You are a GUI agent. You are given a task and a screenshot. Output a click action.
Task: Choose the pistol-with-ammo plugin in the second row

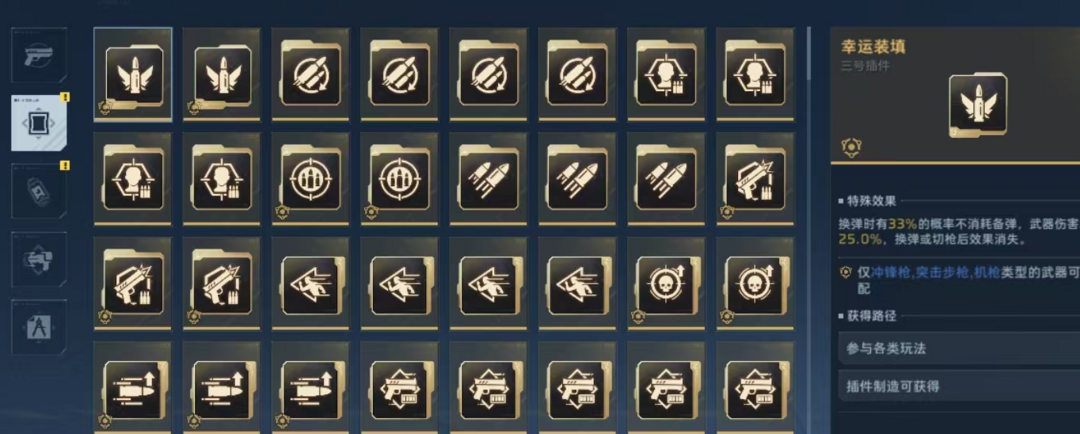[x=755, y=179]
